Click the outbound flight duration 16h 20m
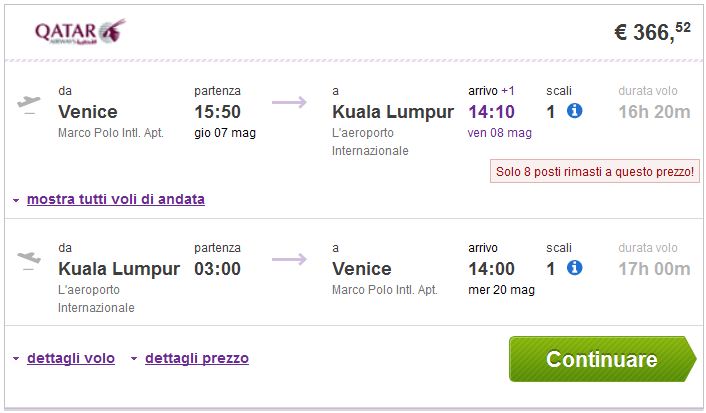706x413 pixels. pyautogui.click(x=654, y=112)
